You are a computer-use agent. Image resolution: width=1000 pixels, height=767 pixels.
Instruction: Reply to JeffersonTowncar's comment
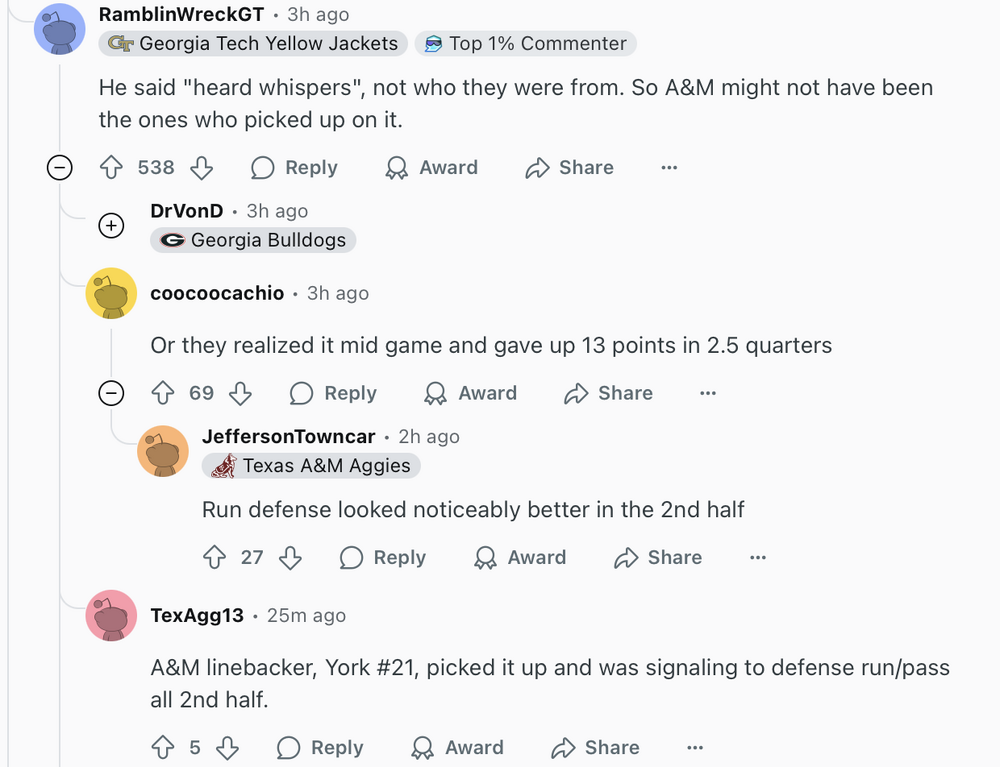point(383,558)
